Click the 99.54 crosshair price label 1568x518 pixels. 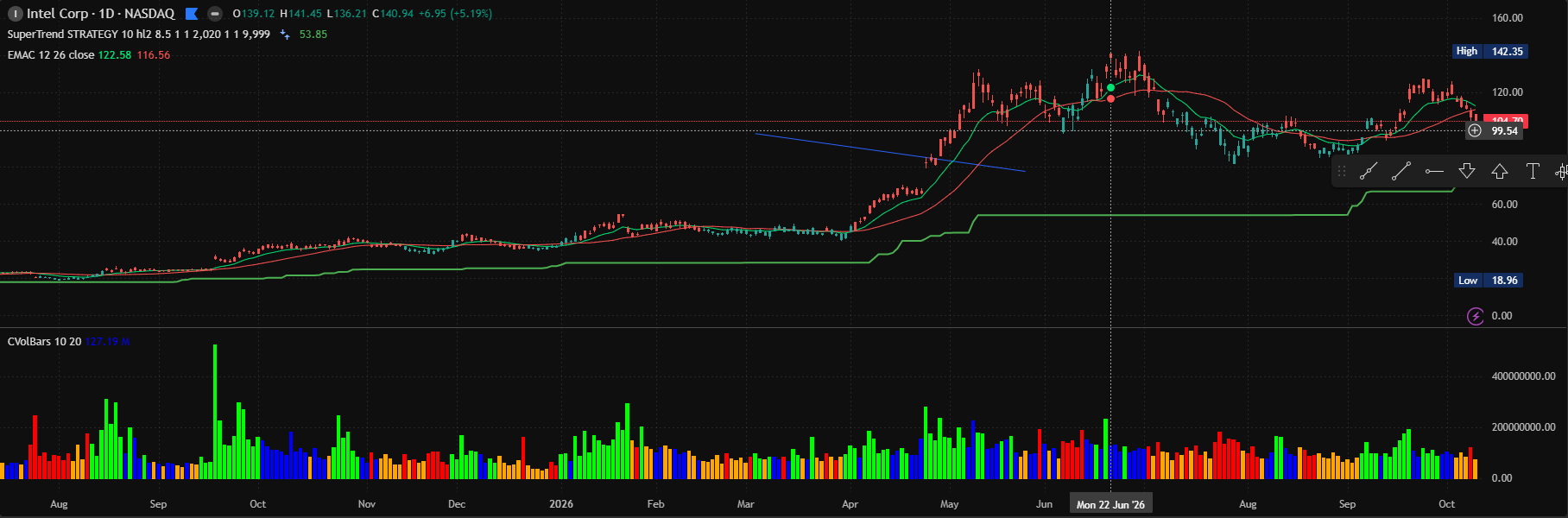tap(1504, 131)
